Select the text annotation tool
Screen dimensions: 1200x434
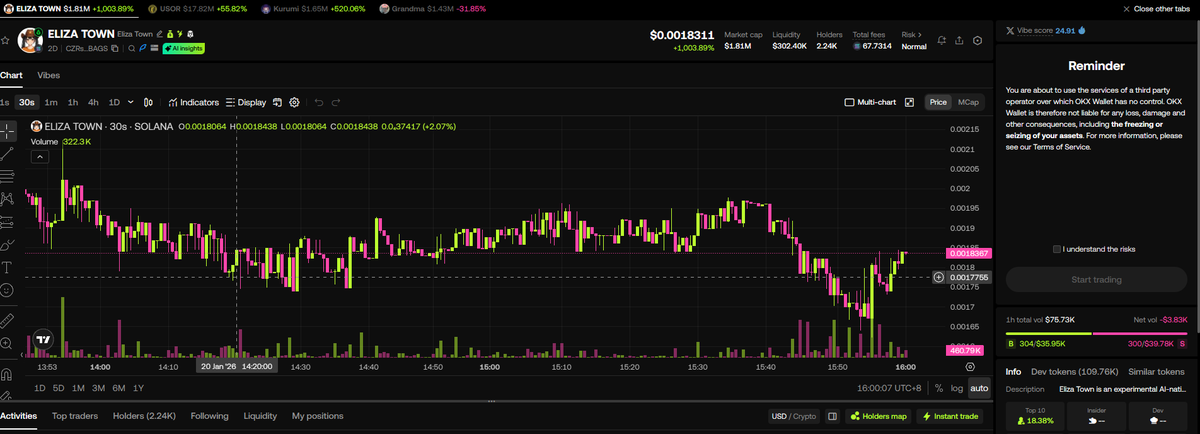point(7,267)
